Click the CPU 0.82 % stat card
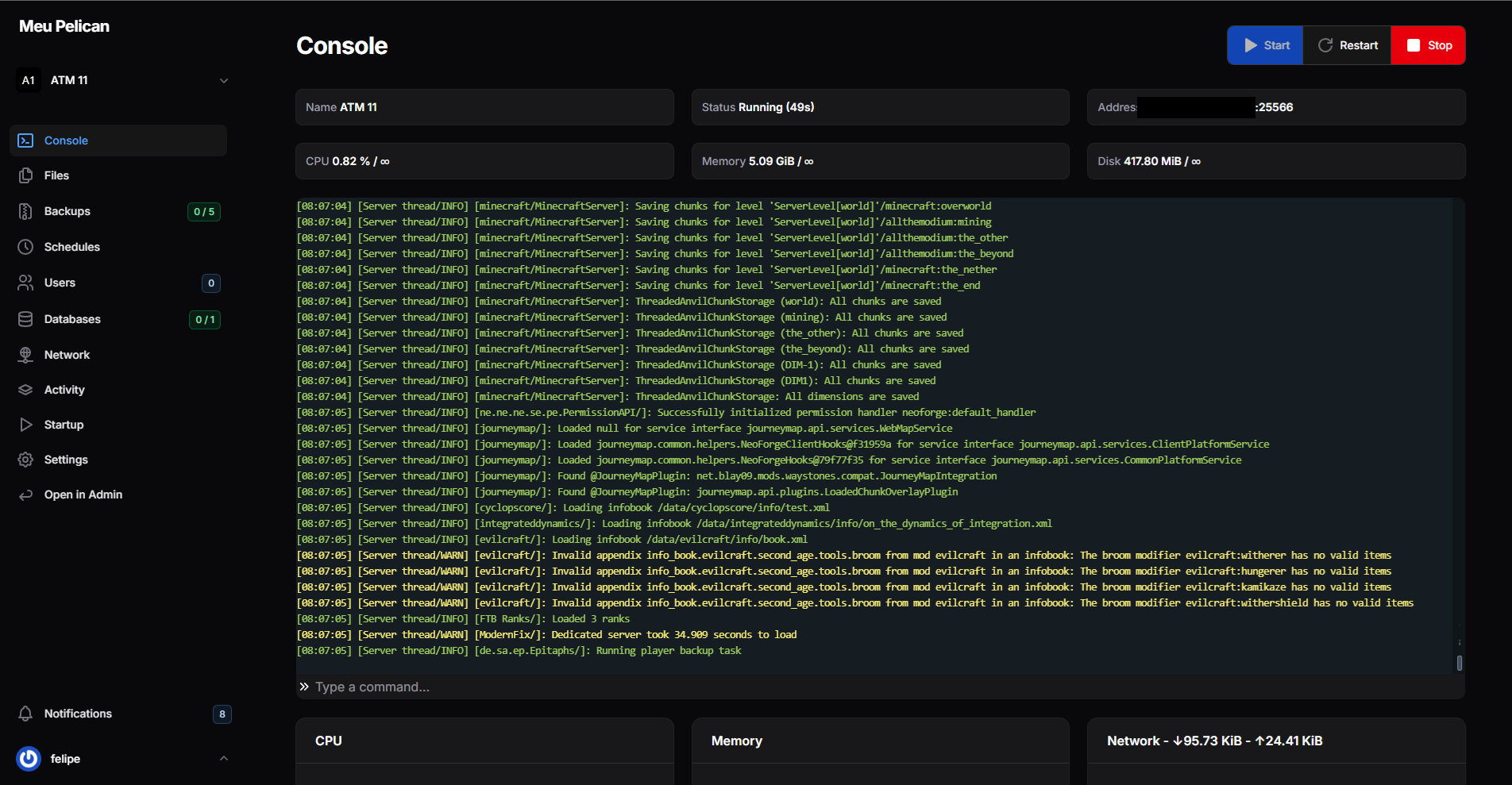 [x=484, y=161]
